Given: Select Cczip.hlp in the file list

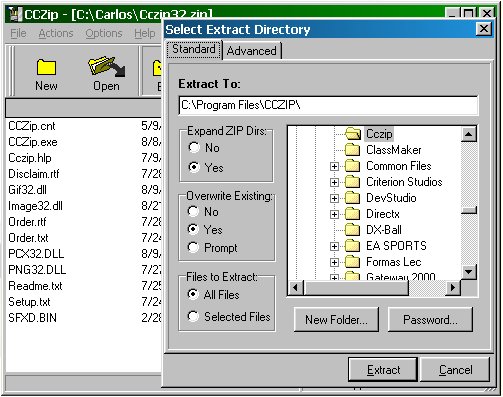Looking at the screenshot, I should tap(30, 158).
